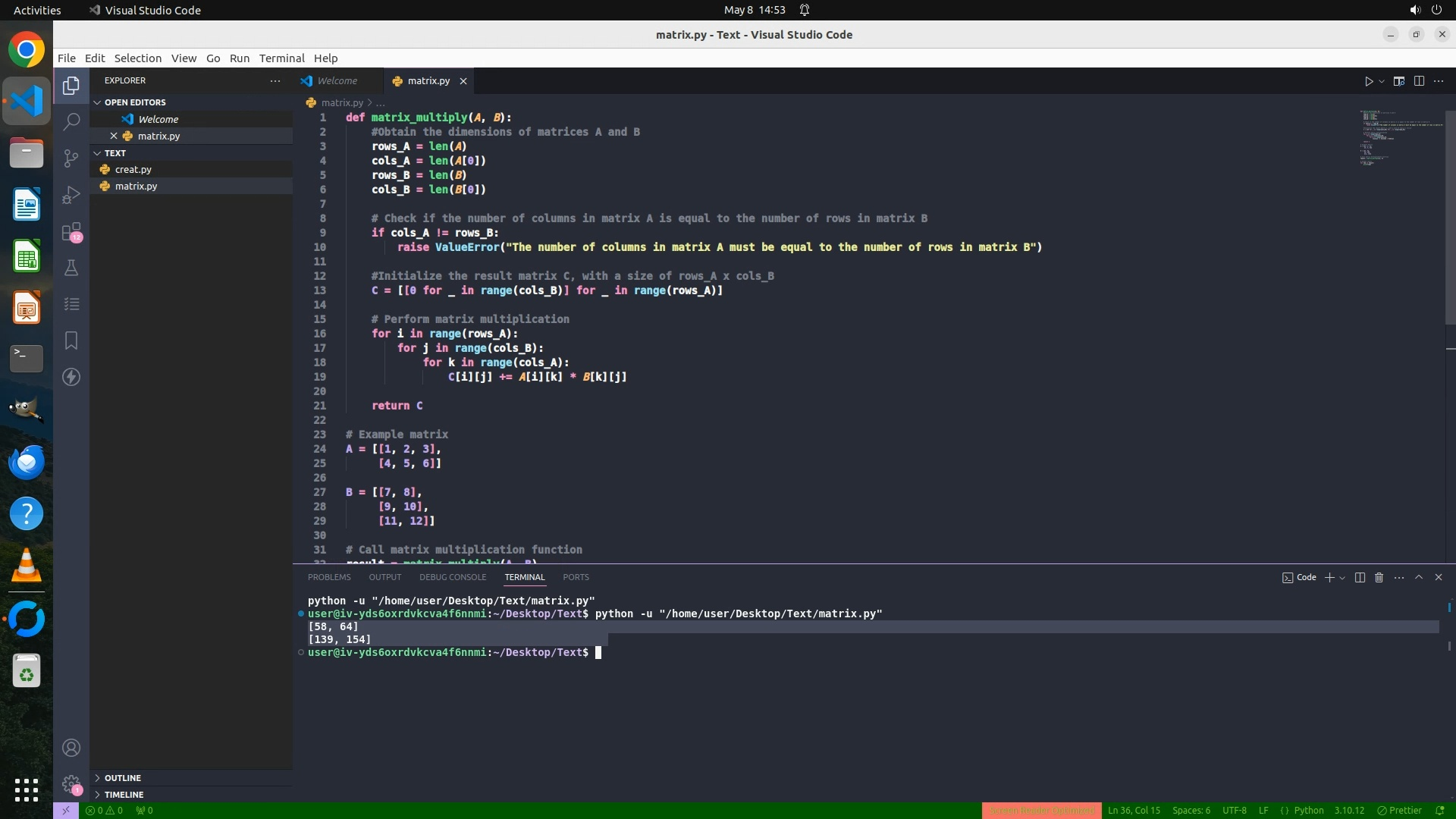Maximize terminal panel with chevron-up icon
The height and width of the screenshot is (819, 1456).
[x=1419, y=578]
